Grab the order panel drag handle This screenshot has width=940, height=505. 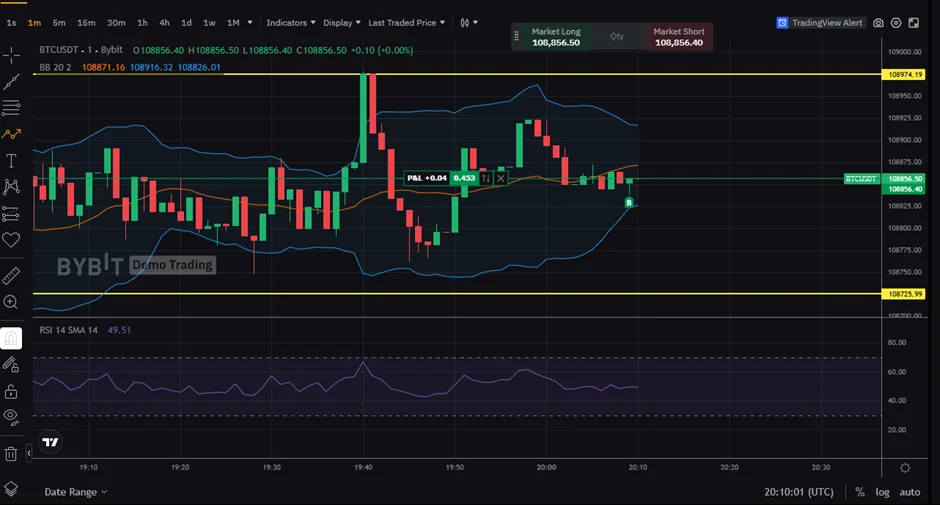[516, 37]
